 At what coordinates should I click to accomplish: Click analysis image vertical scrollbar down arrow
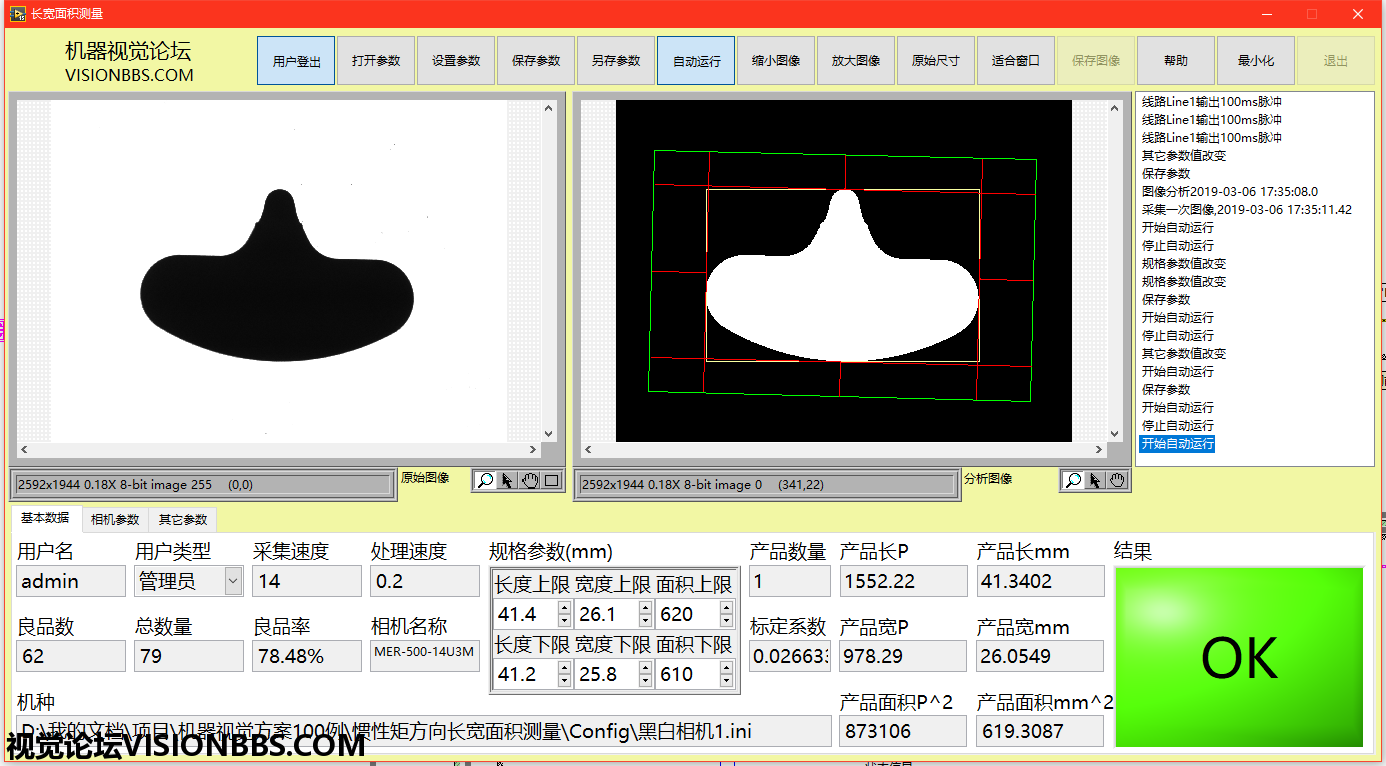pyautogui.click(x=1114, y=434)
